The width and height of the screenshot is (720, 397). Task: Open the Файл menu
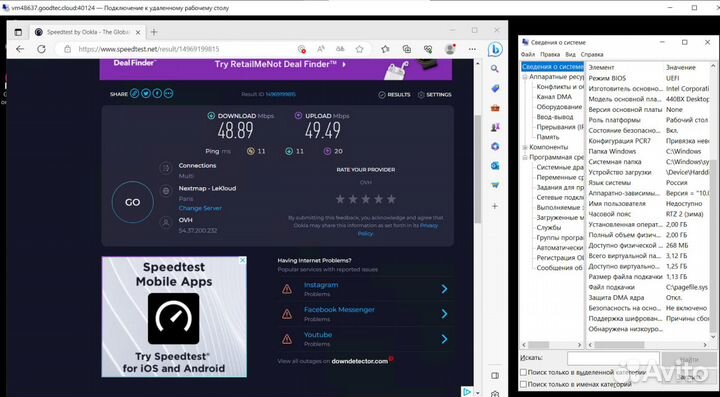point(528,54)
